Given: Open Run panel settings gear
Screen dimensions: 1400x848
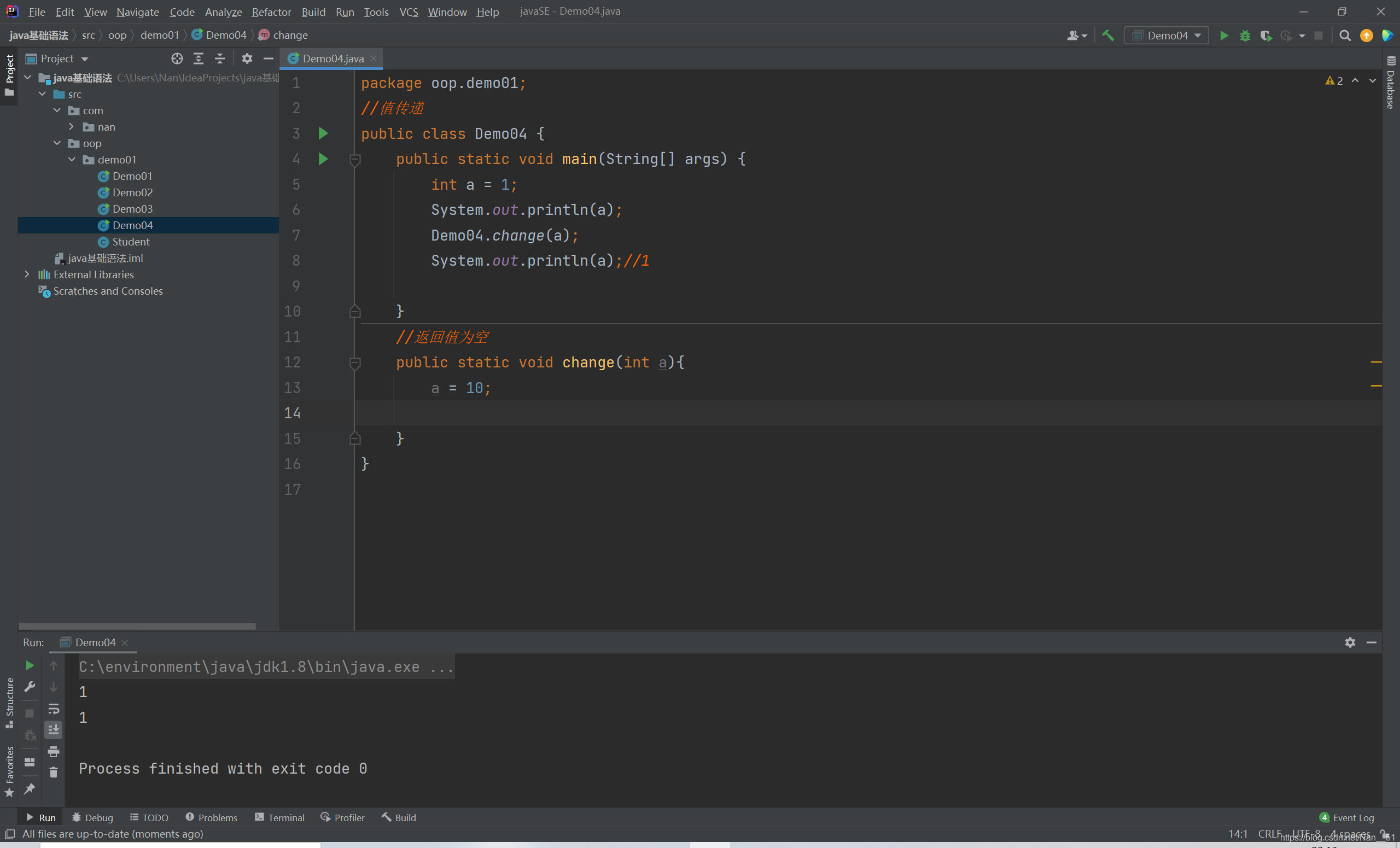Looking at the screenshot, I should pyautogui.click(x=1350, y=642).
